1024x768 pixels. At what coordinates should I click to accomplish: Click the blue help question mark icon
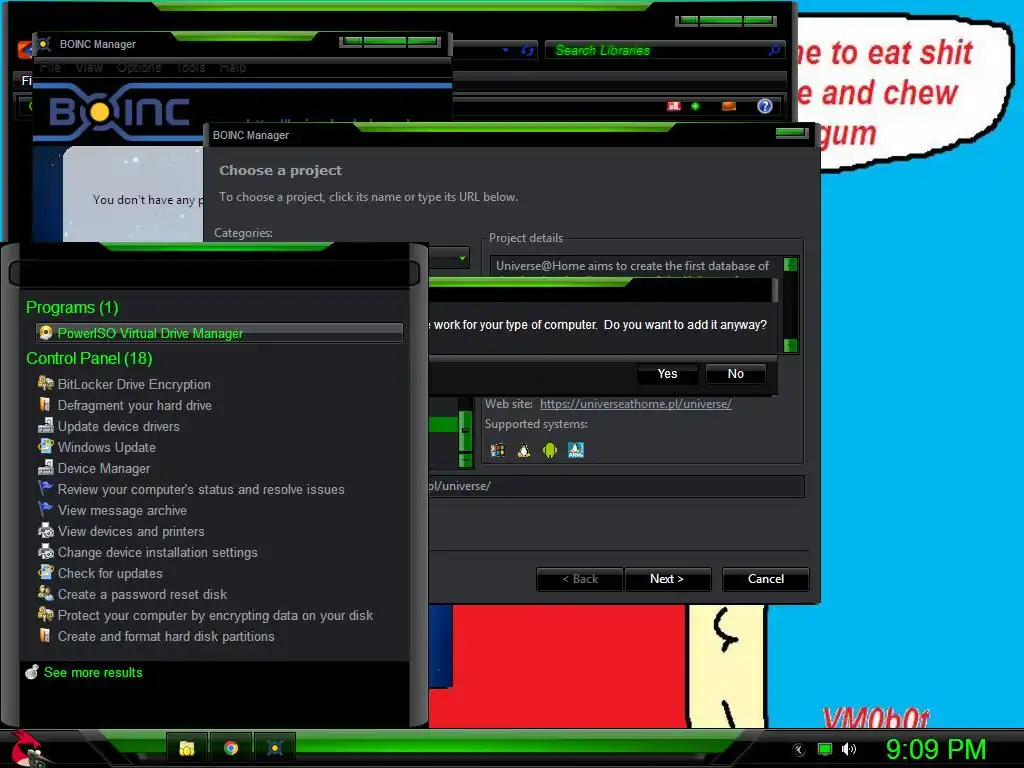tap(765, 106)
